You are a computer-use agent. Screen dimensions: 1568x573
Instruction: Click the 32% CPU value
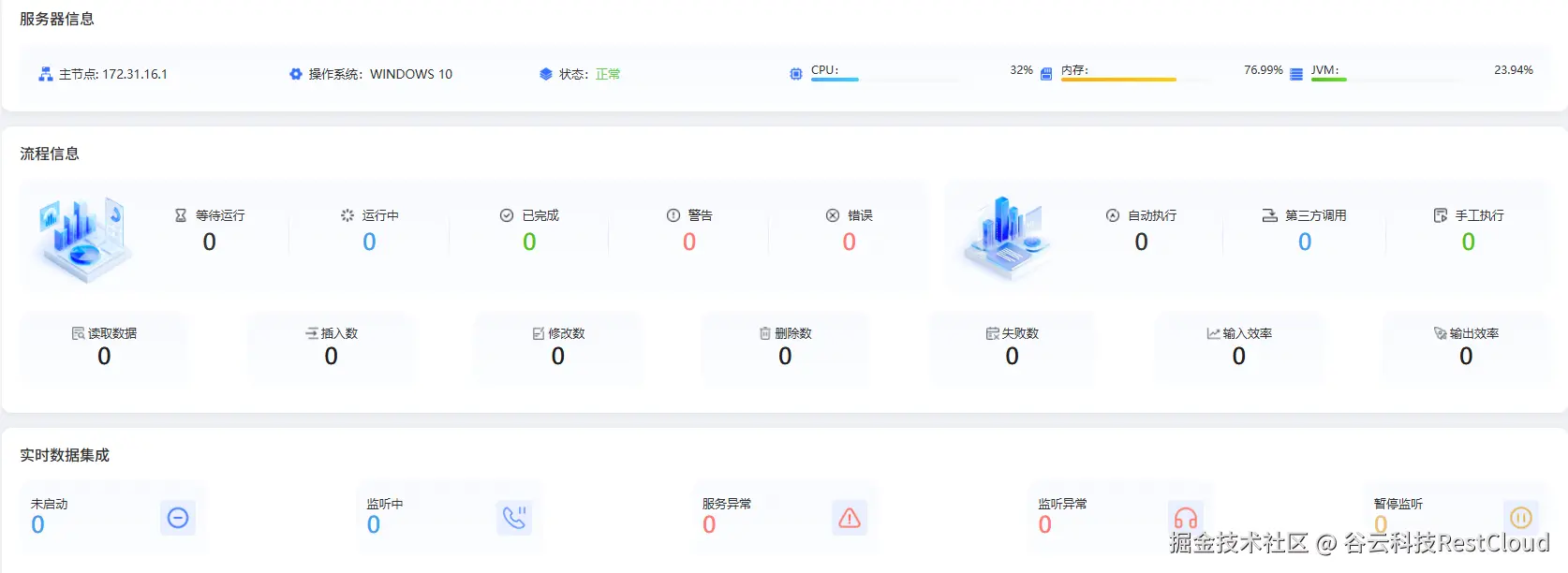pos(1021,70)
